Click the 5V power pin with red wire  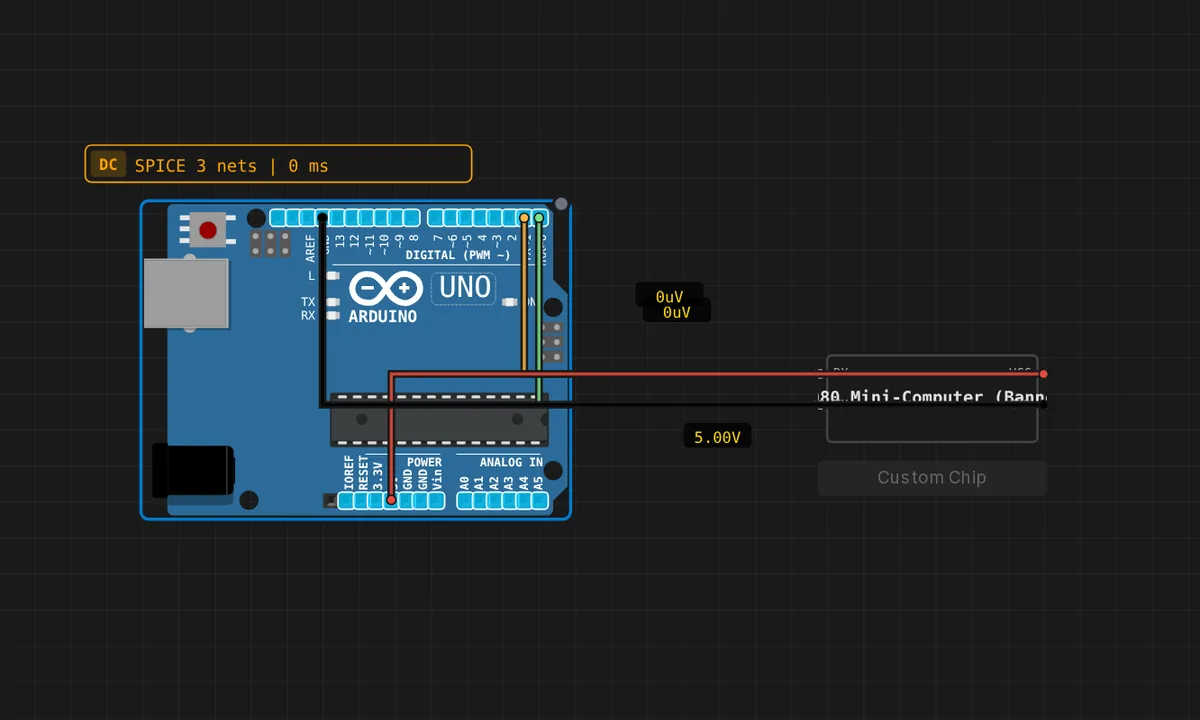[391, 500]
